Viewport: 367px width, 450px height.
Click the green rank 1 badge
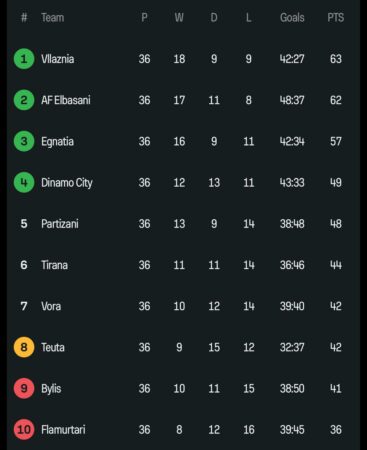point(24,59)
